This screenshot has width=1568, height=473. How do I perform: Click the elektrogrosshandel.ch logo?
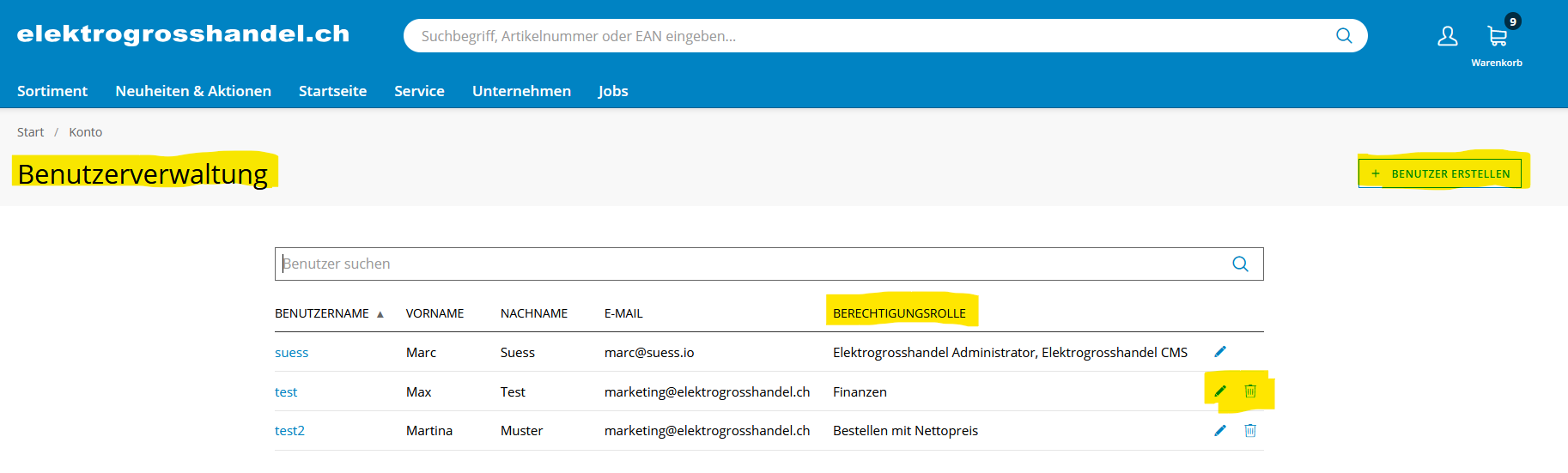point(183,33)
